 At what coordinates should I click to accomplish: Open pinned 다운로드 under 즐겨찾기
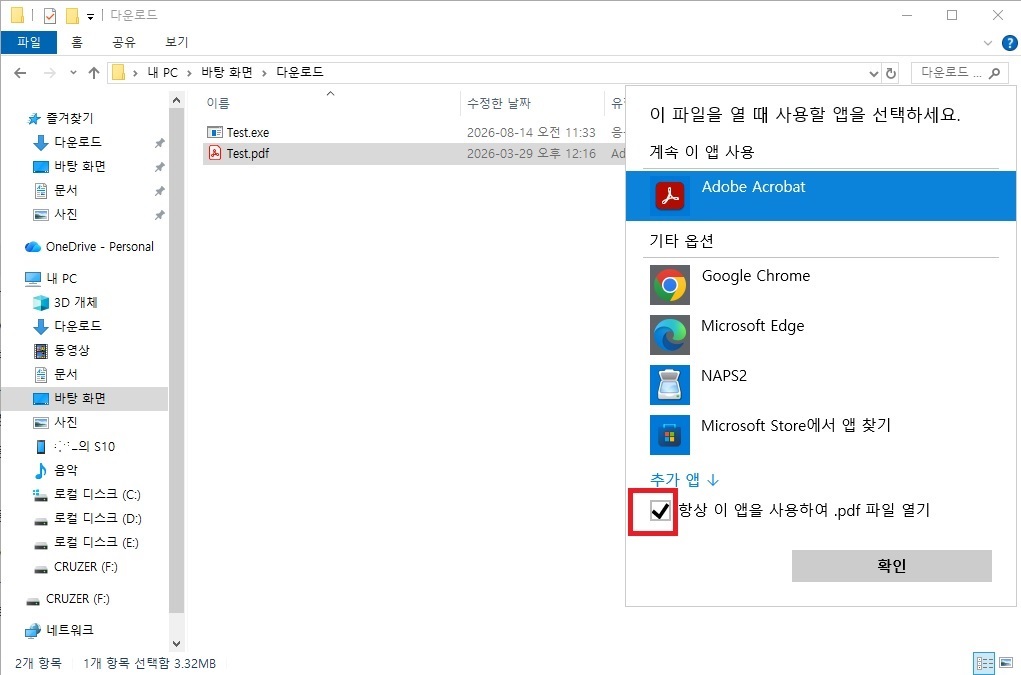pos(67,142)
